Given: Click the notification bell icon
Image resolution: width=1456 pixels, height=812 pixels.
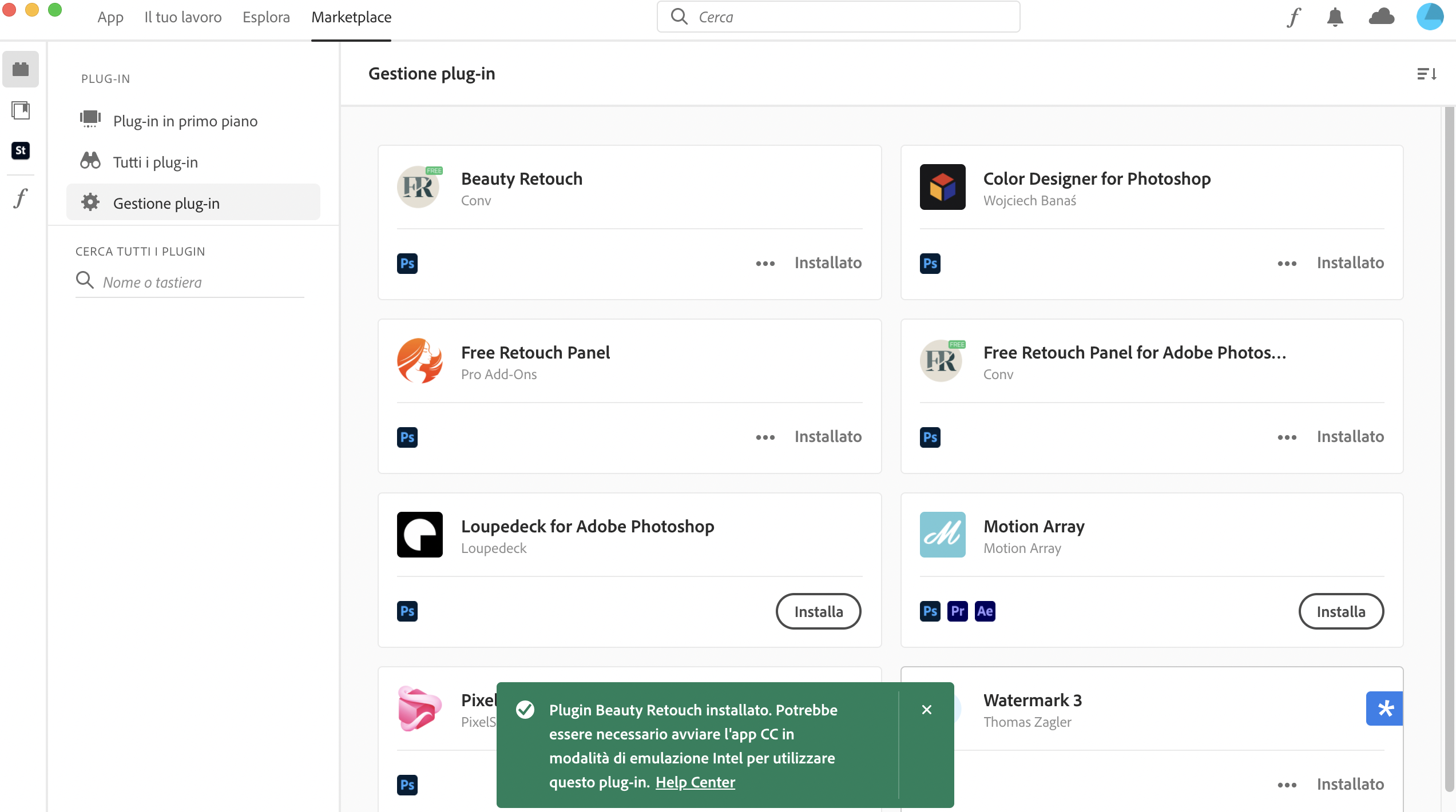Looking at the screenshot, I should coord(1335,17).
